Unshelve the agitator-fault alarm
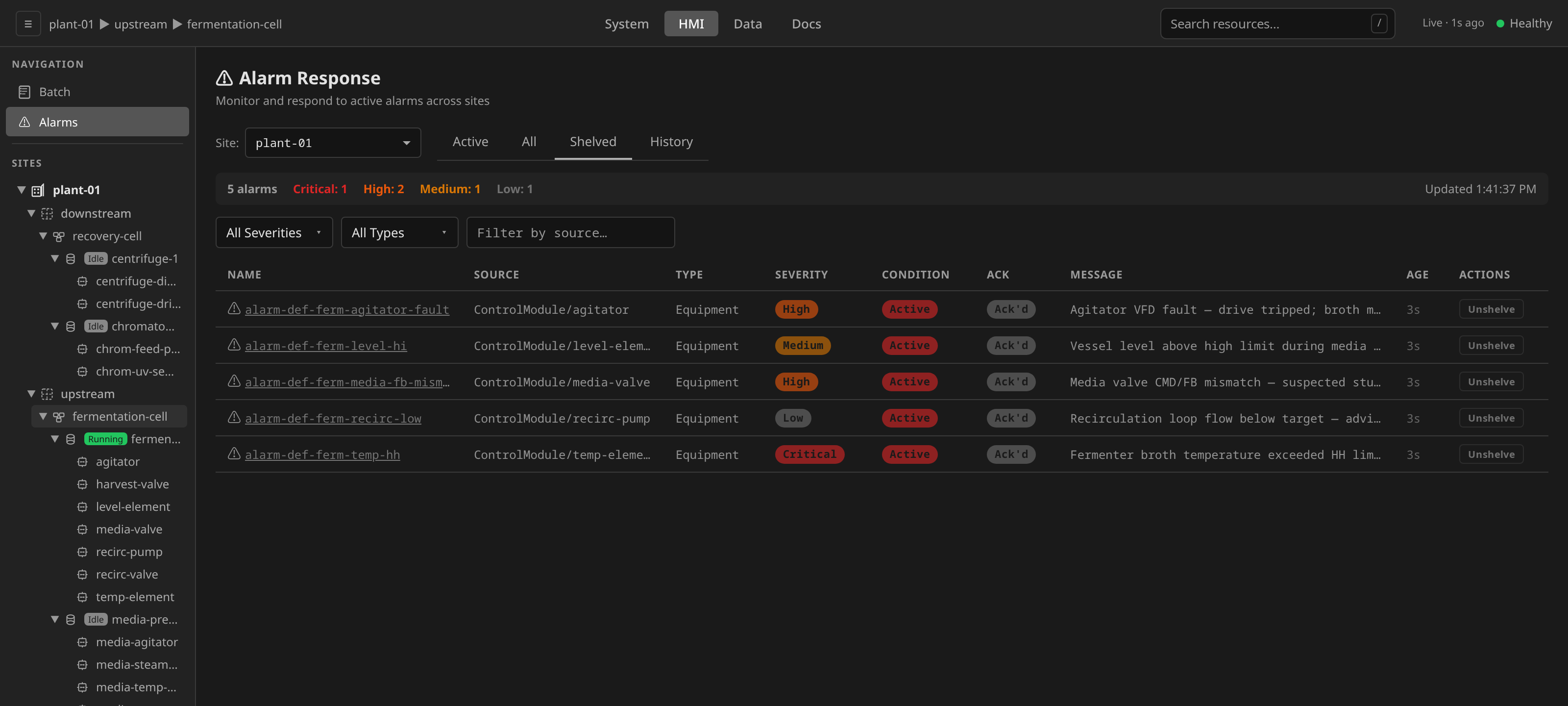The height and width of the screenshot is (706, 1568). click(1491, 309)
